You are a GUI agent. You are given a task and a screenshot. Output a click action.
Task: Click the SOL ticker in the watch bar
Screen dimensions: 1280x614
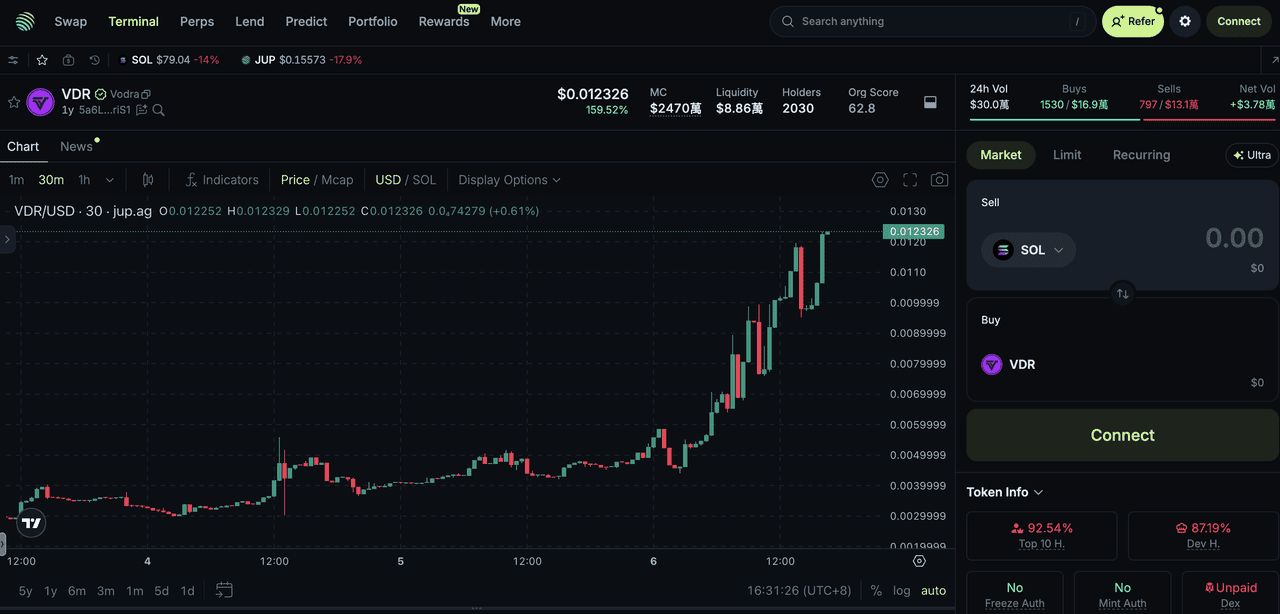(x=169, y=60)
